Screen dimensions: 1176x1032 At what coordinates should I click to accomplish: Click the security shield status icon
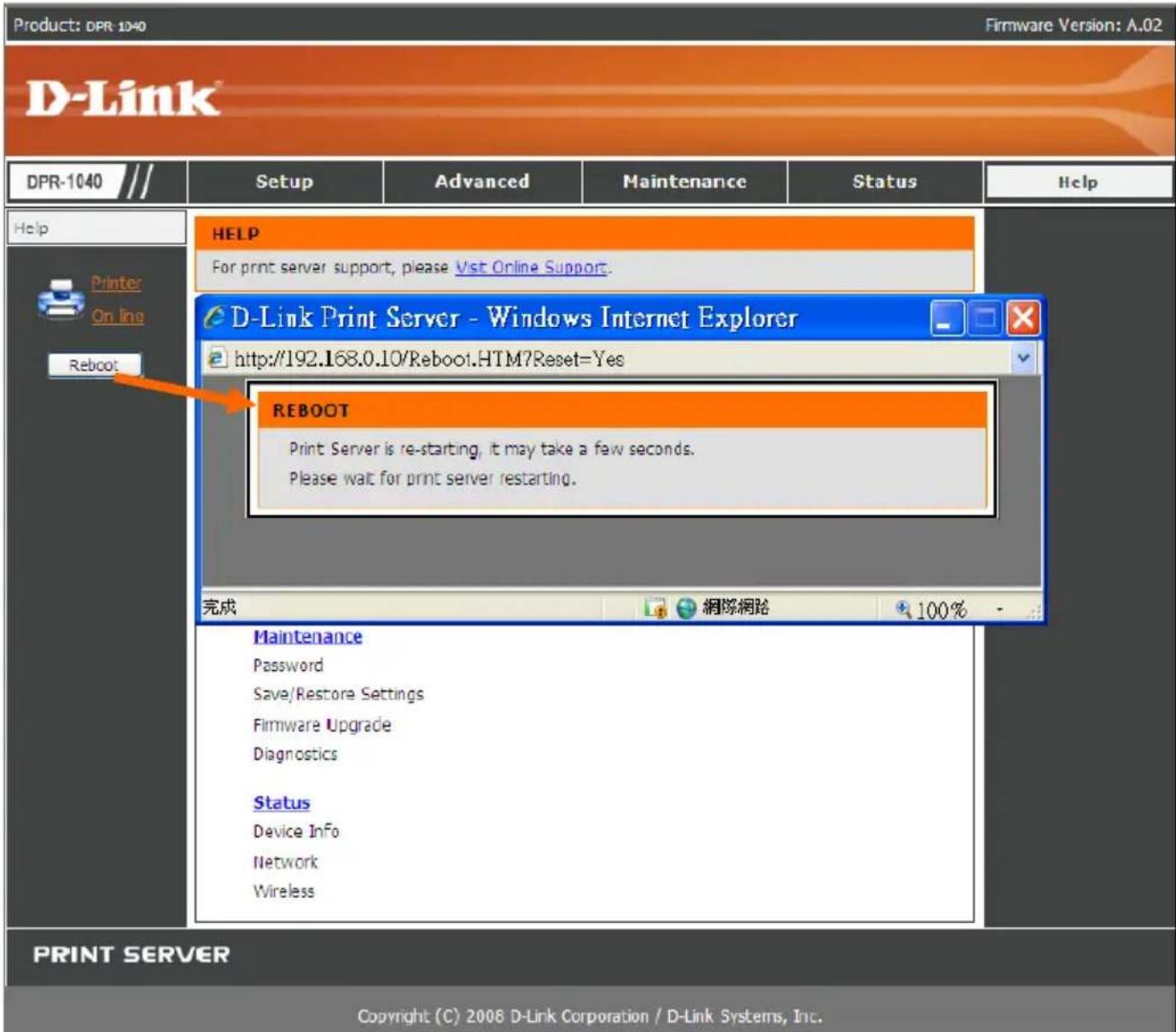pyautogui.click(x=655, y=608)
